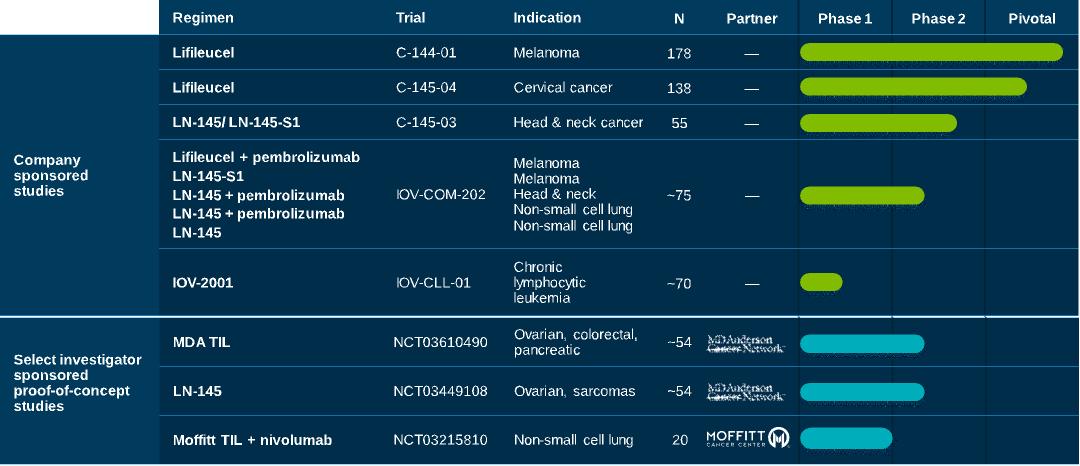Select the Company sponsored studies section label

click(x=51, y=176)
